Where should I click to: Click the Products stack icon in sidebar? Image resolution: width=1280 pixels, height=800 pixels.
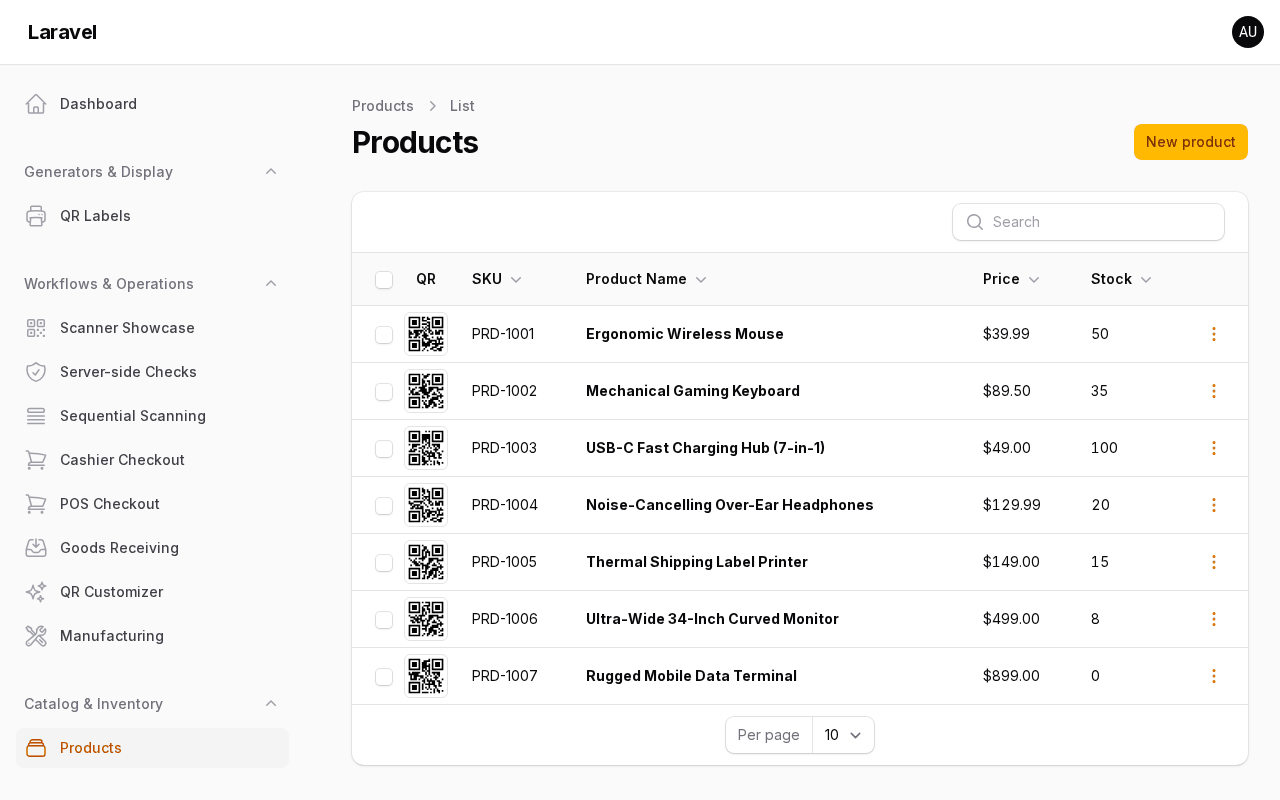point(36,748)
